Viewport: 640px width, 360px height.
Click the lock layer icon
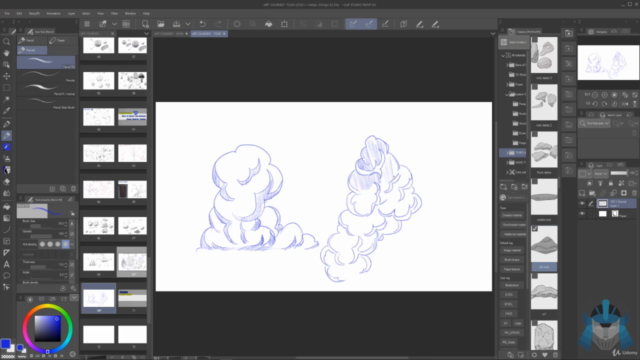611,183
